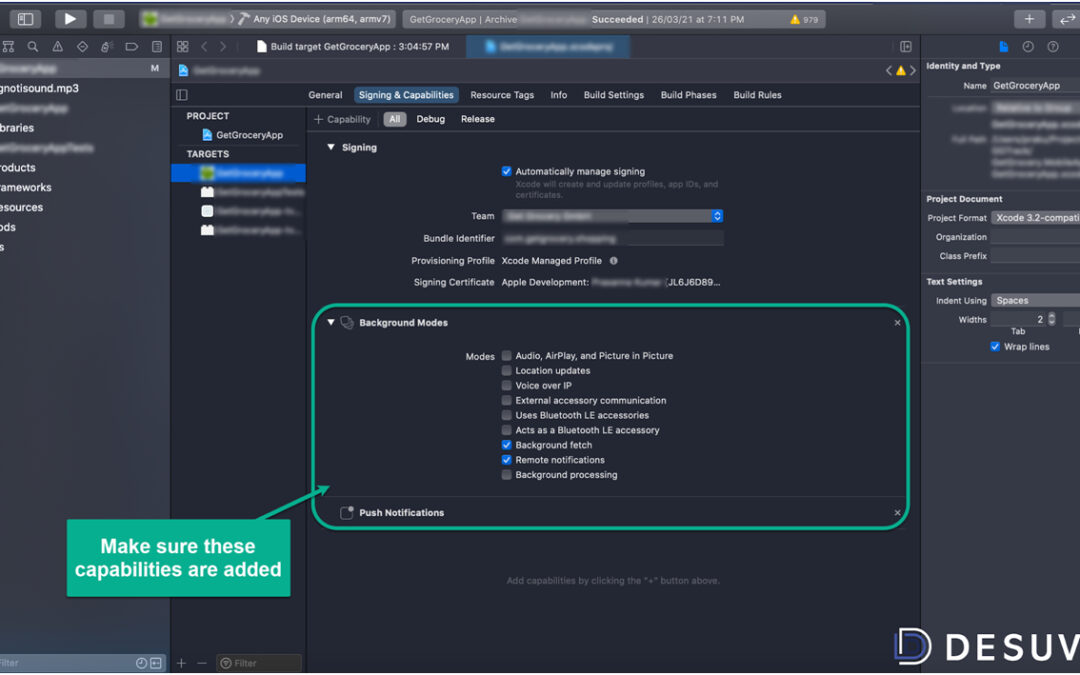
Task: Open the Indent Using dropdown
Action: point(1036,300)
